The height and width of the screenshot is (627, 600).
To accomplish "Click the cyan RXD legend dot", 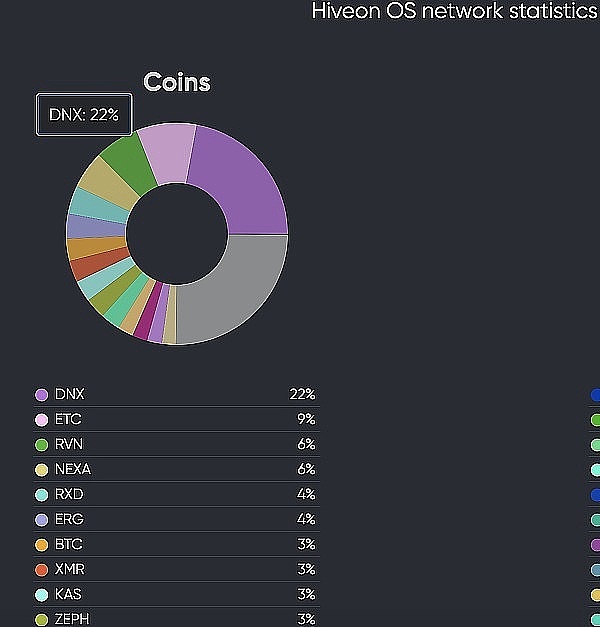I will tap(41, 495).
